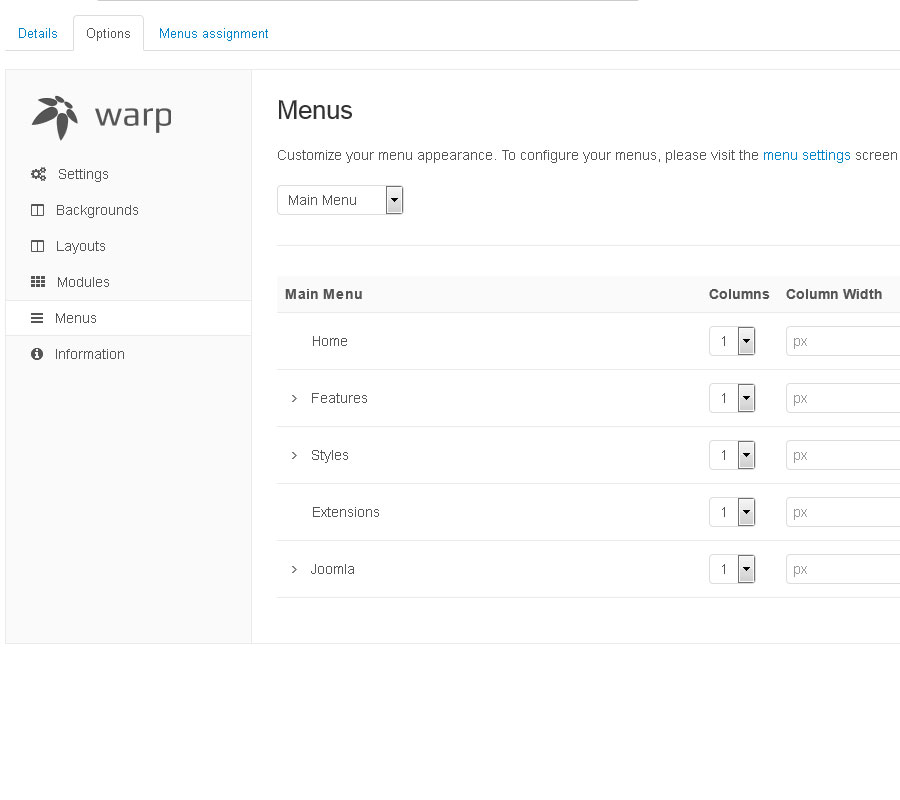Viewport: 900px width, 800px height.
Task: Switch to the Details tab
Action: (38, 33)
